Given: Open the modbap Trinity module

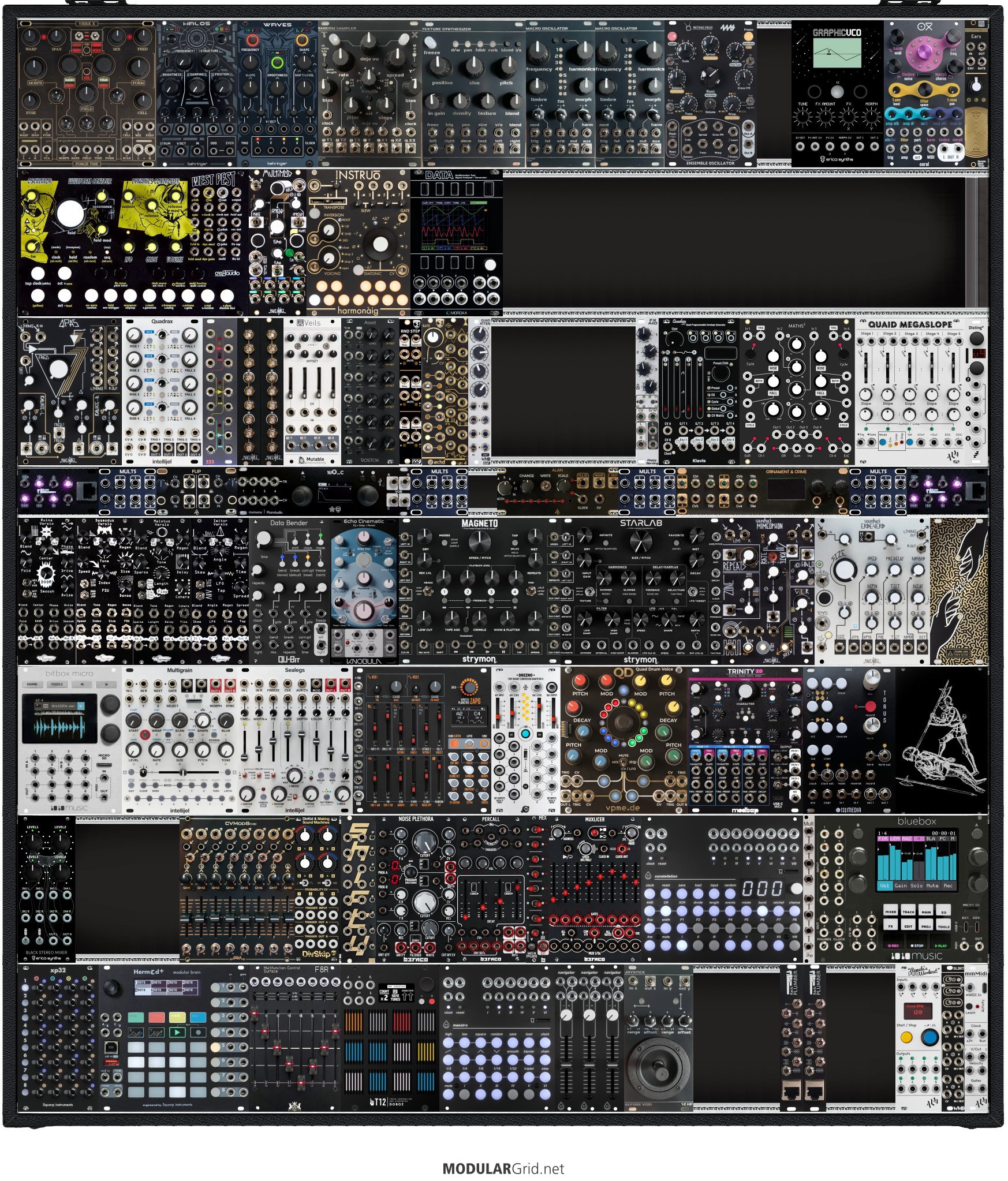Looking at the screenshot, I should click(745, 741).
